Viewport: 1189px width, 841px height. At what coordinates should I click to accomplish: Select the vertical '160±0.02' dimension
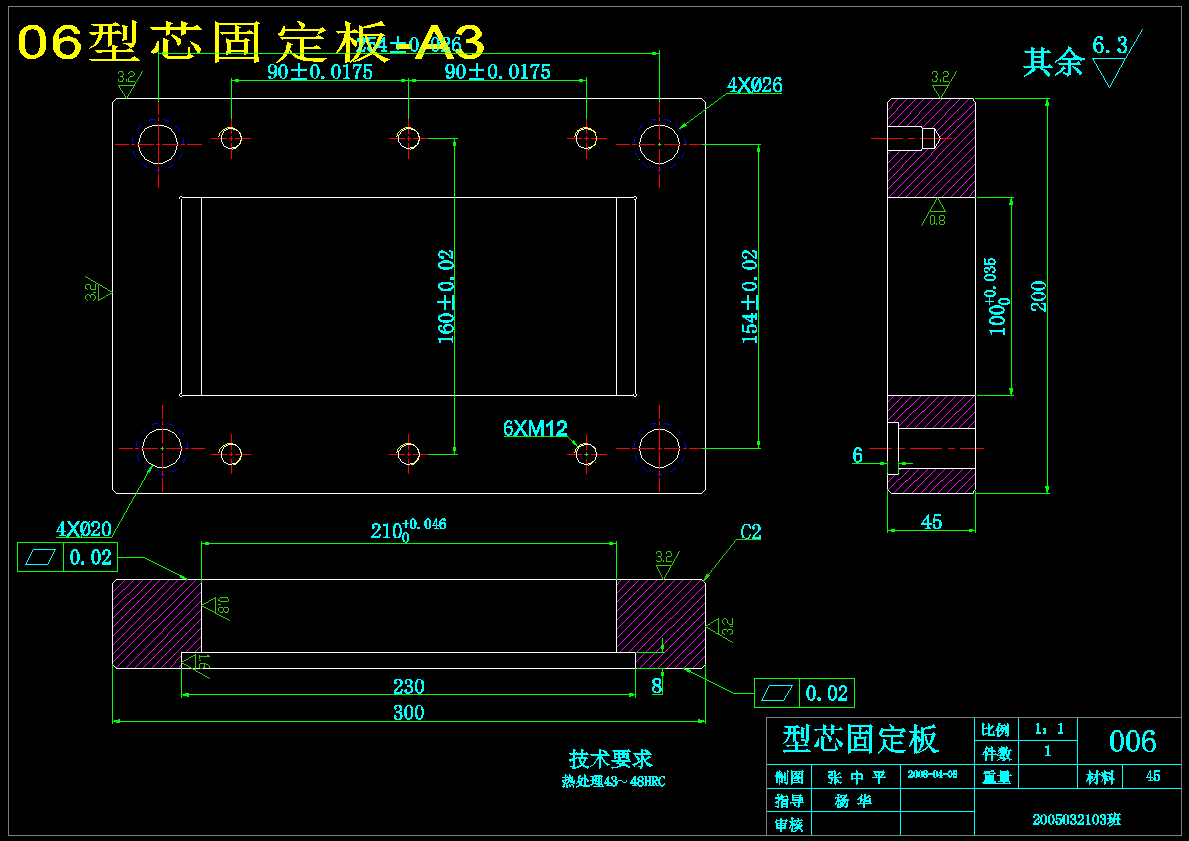(x=446, y=297)
